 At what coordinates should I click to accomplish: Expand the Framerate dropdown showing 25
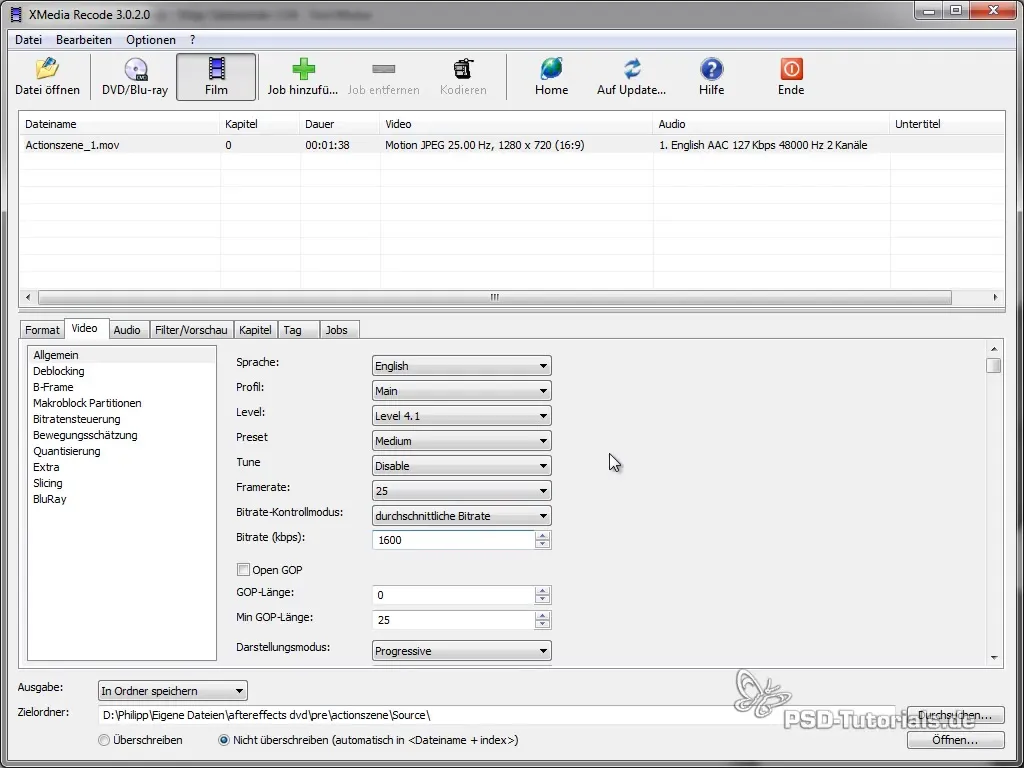tap(461, 490)
